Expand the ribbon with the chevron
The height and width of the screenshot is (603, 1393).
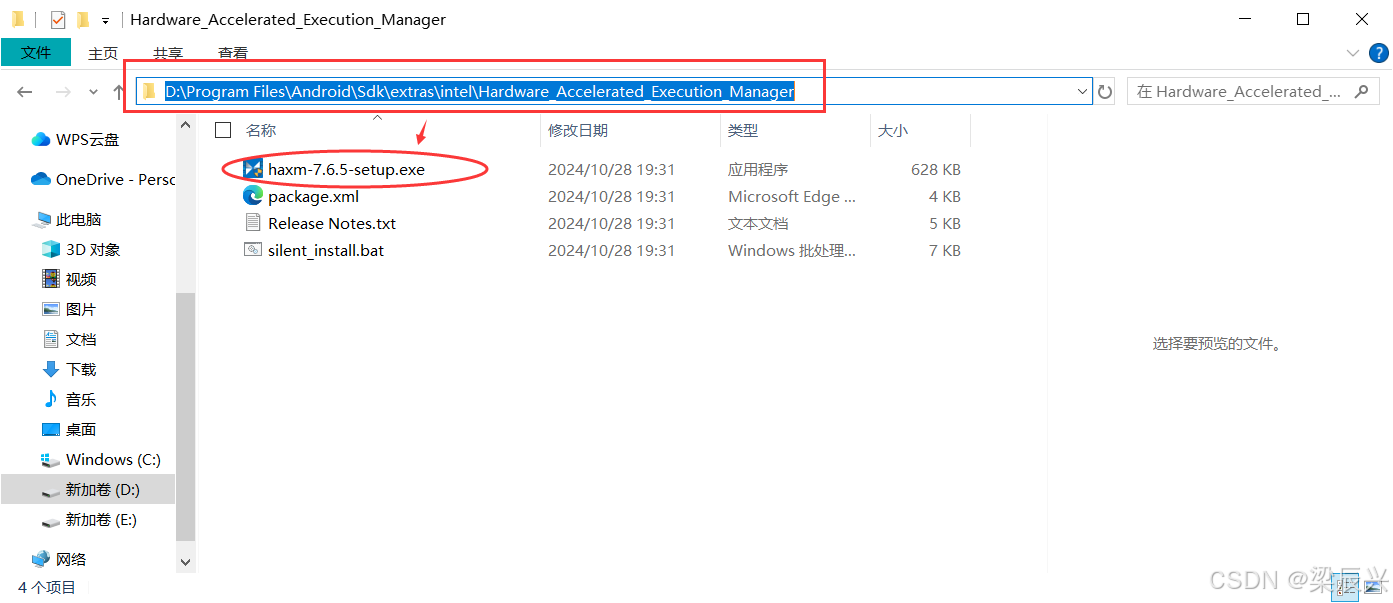[1352, 53]
